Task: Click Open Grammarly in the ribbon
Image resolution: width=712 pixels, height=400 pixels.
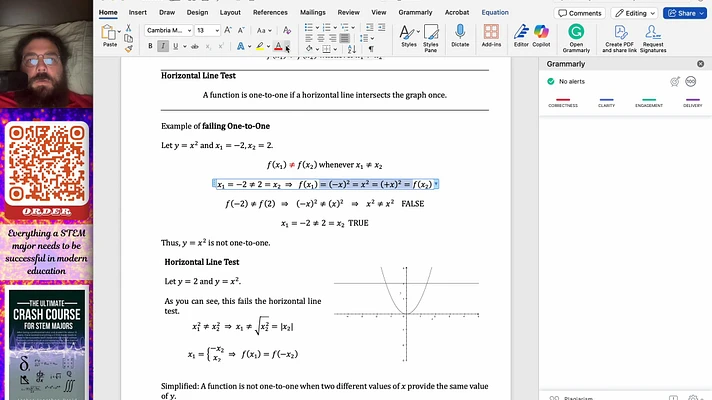Action: pyautogui.click(x=576, y=38)
